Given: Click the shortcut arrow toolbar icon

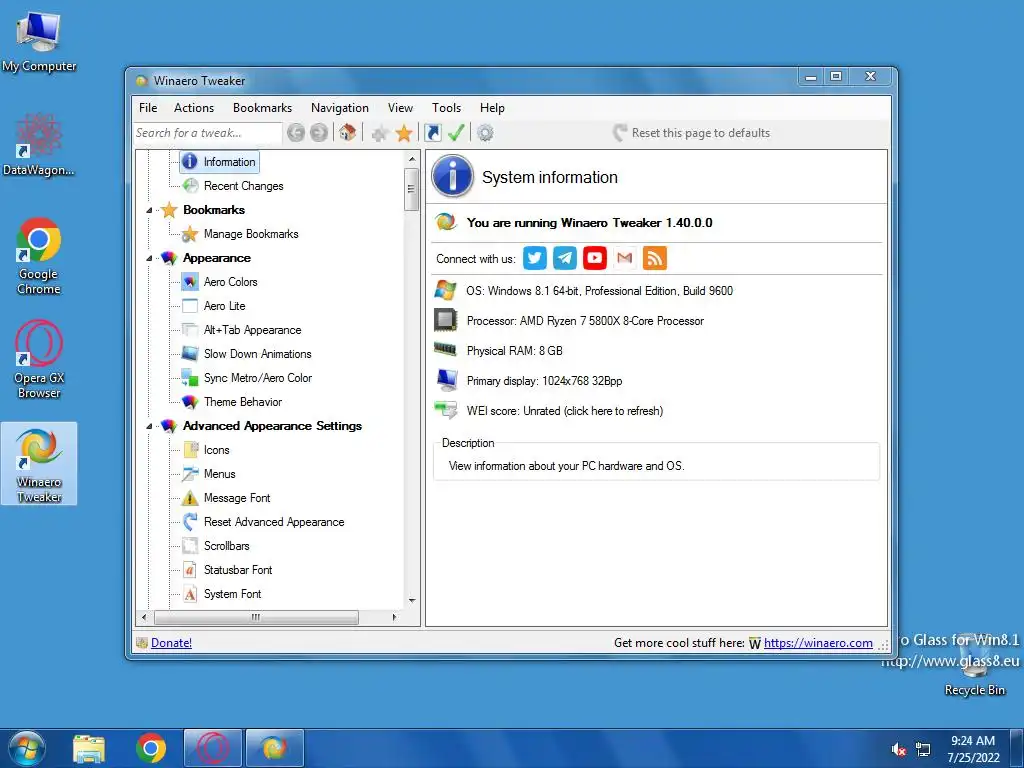Looking at the screenshot, I should tap(432, 133).
